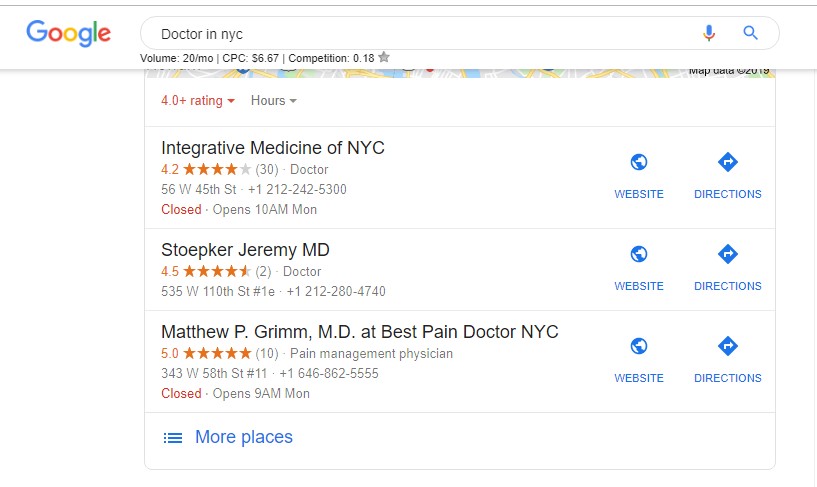Click the blue search magnifier icon

point(751,33)
